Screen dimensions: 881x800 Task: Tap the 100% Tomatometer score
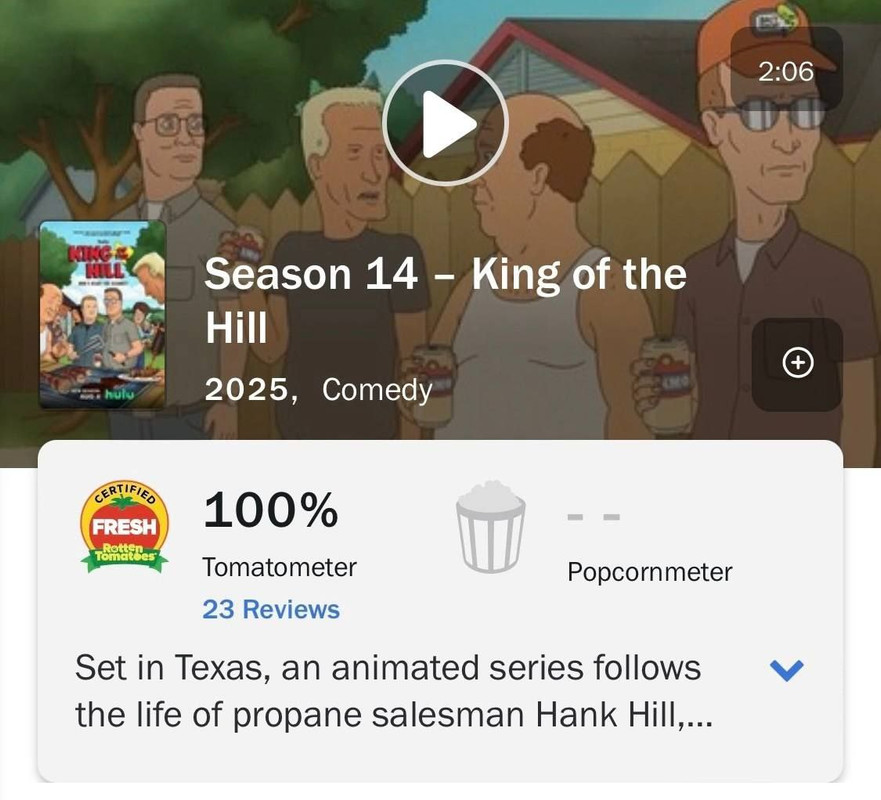click(x=271, y=510)
